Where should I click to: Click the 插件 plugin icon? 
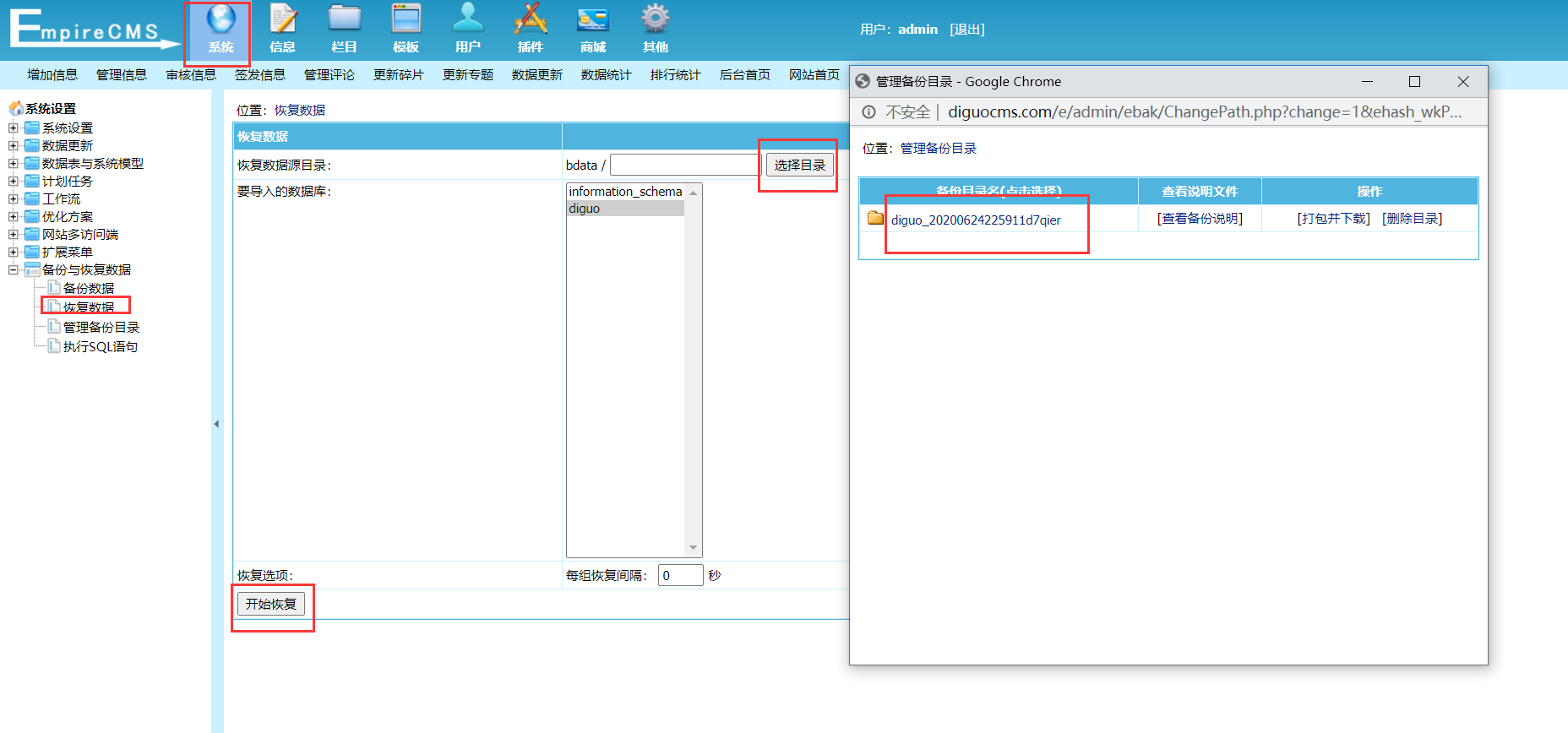[x=530, y=20]
